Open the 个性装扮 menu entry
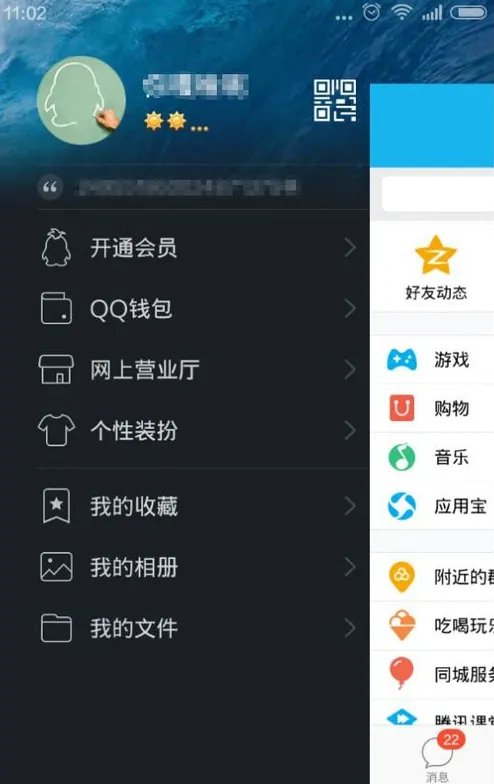This screenshot has width=494, height=784. pos(198,430)
